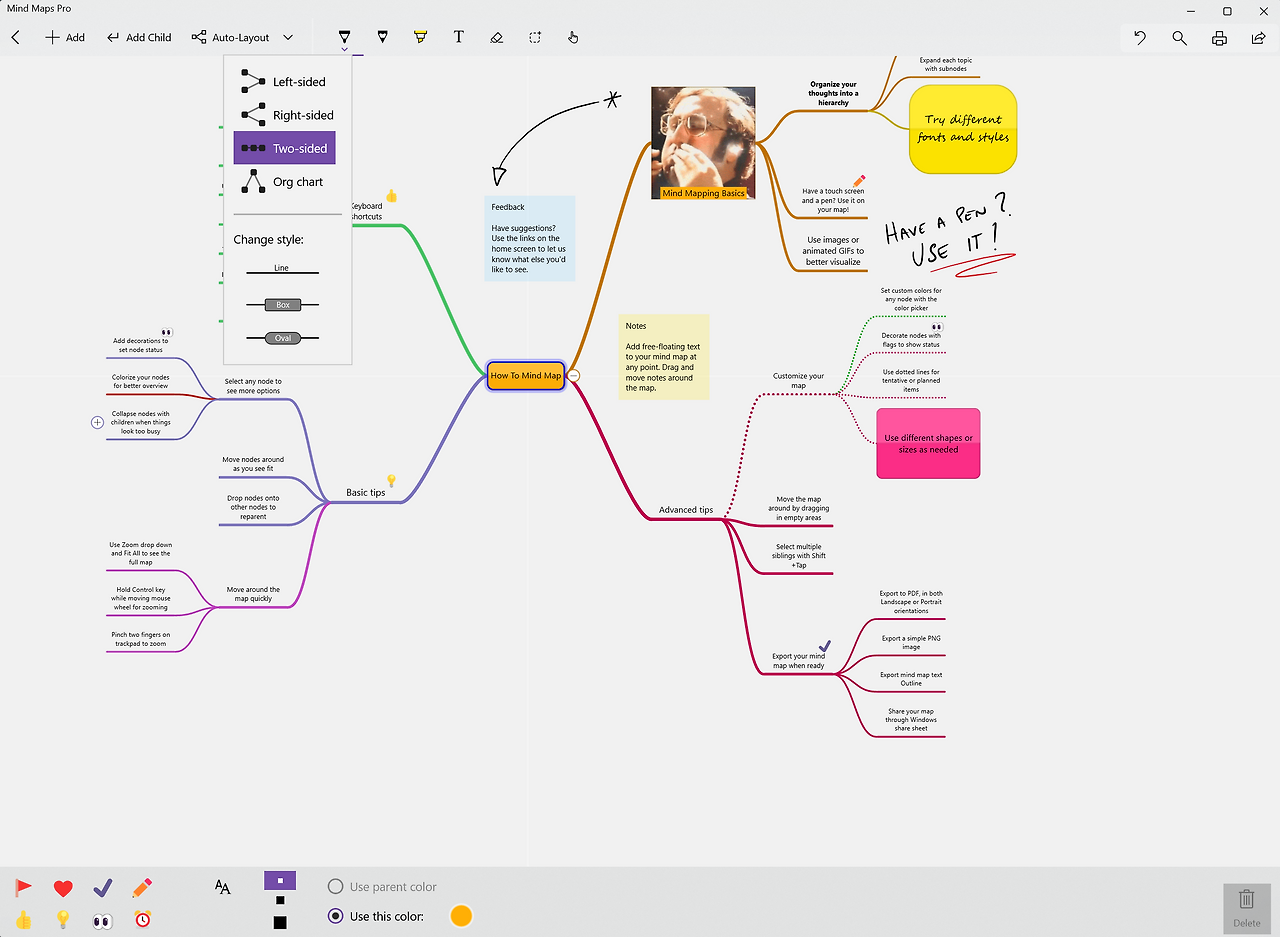Click the Add Child button
Image resolution: width=1280 pixels, height=937 pixels.
coord(139,37)
